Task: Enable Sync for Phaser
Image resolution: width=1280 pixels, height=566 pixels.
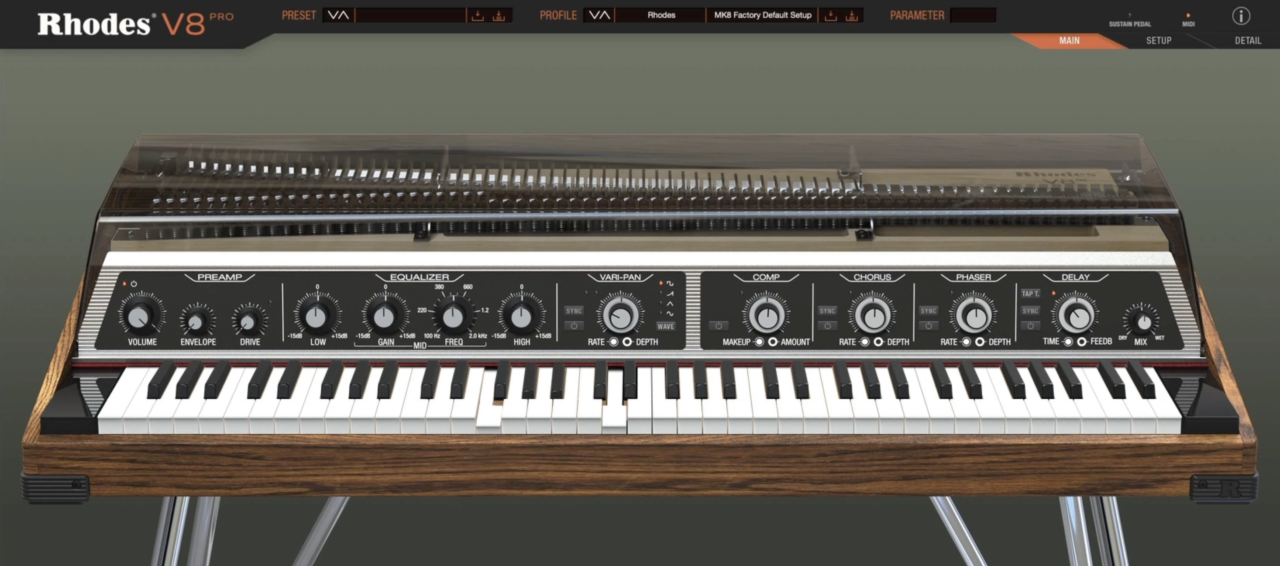Action: click(929, 310)
